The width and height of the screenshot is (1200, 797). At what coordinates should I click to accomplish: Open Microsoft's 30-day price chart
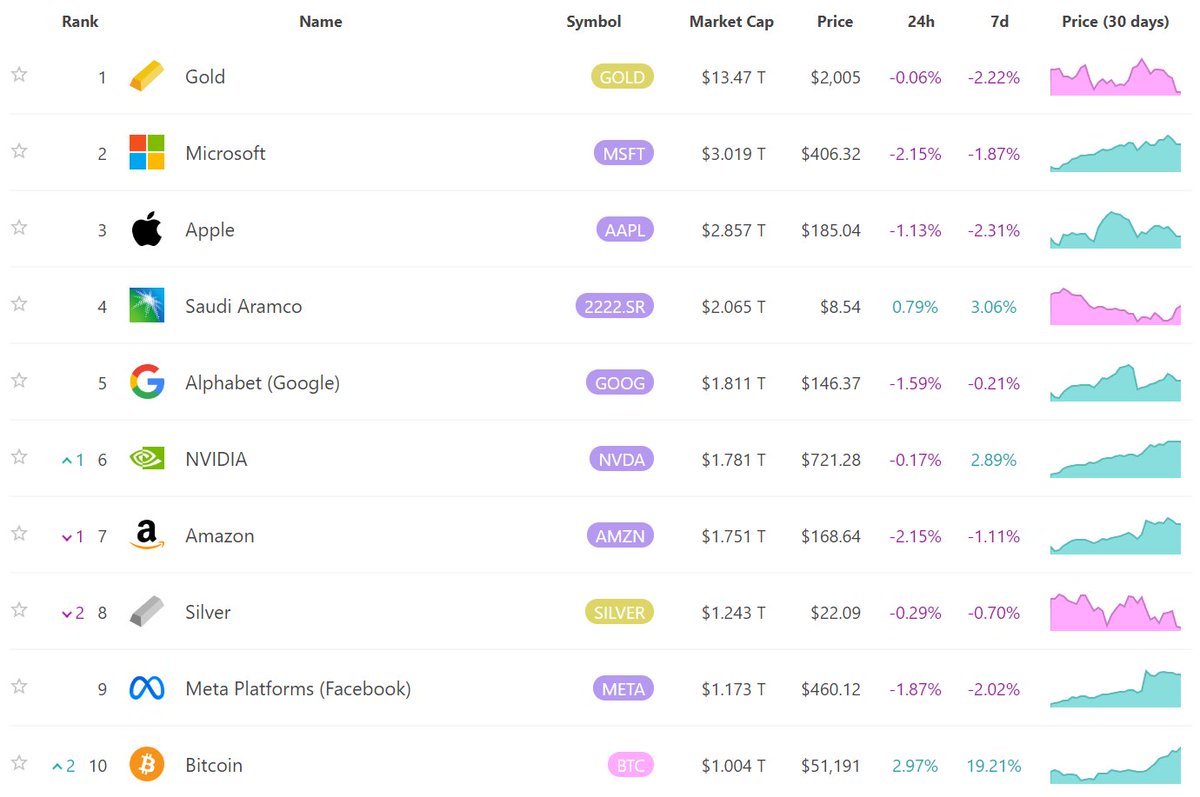1115,153
